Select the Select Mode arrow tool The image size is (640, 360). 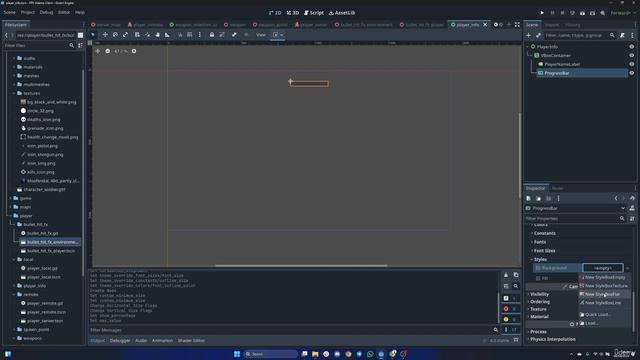[x=93, y=35]
